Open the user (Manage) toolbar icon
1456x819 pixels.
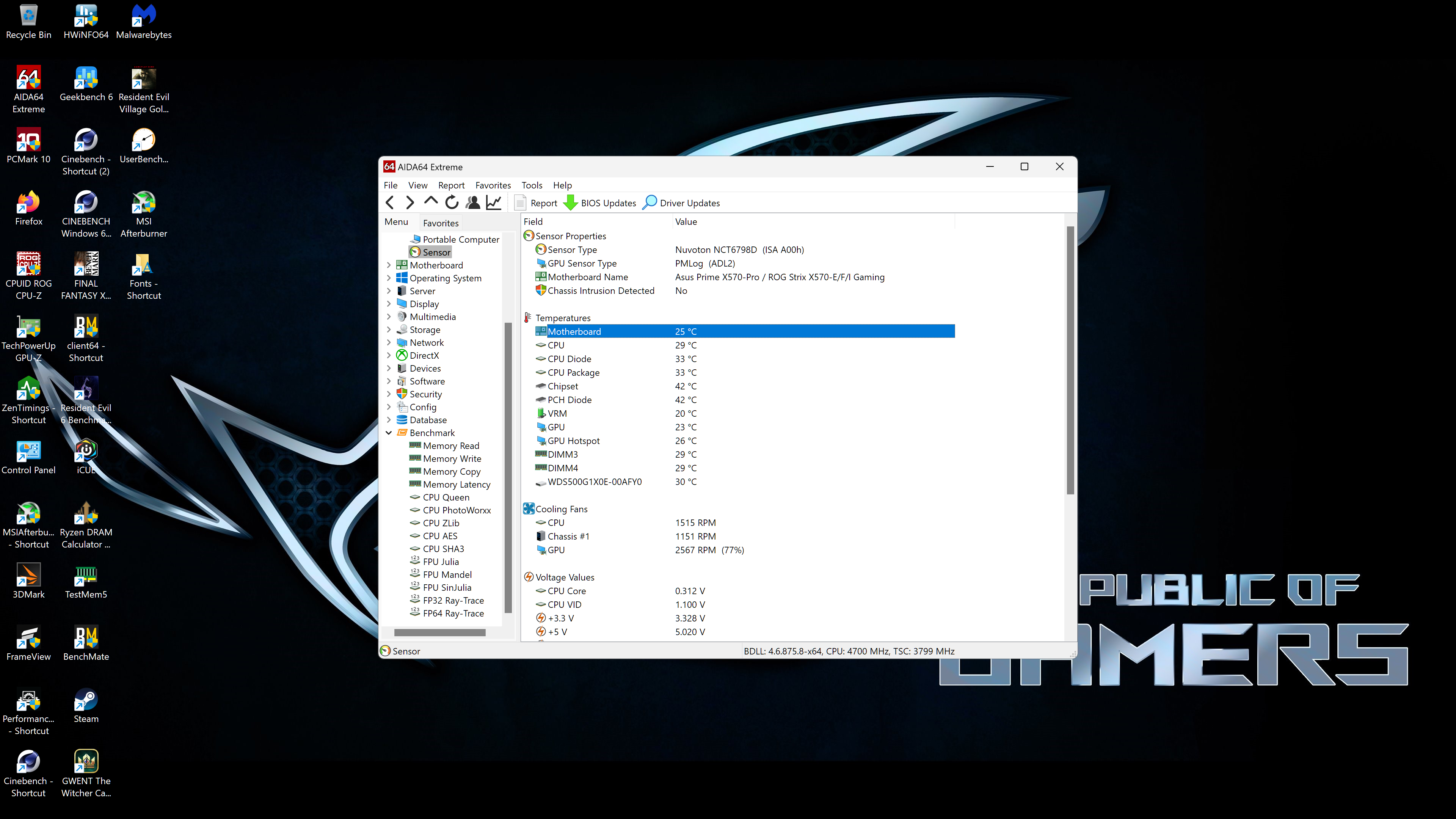tap(473, 202)
